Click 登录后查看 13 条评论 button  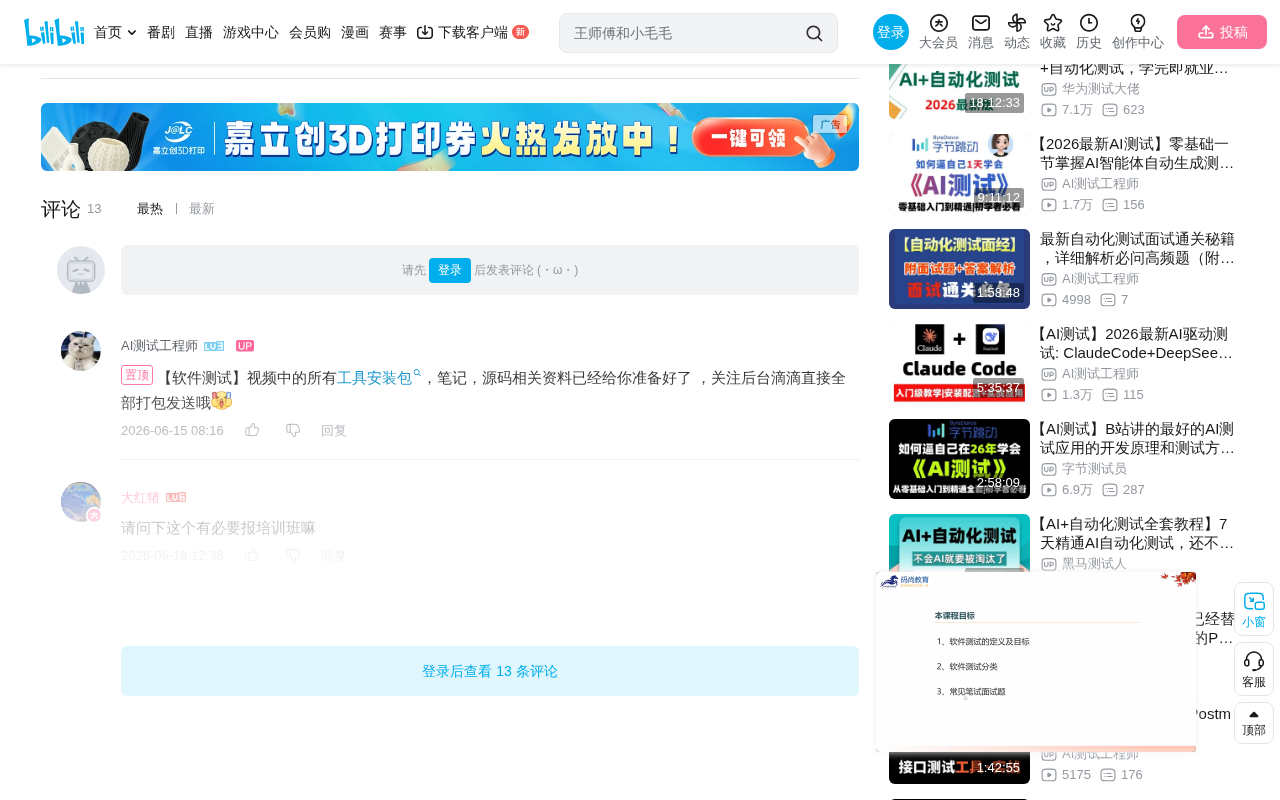pyautogui.click(x=490, y=671)
